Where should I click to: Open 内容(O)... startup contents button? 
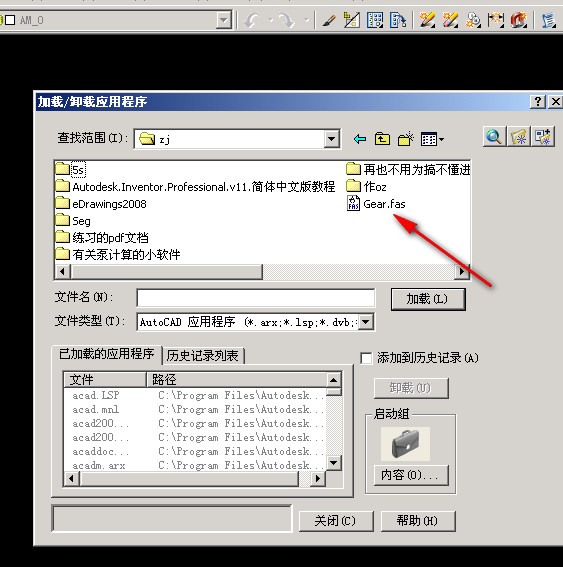click(x=411, y=475)
